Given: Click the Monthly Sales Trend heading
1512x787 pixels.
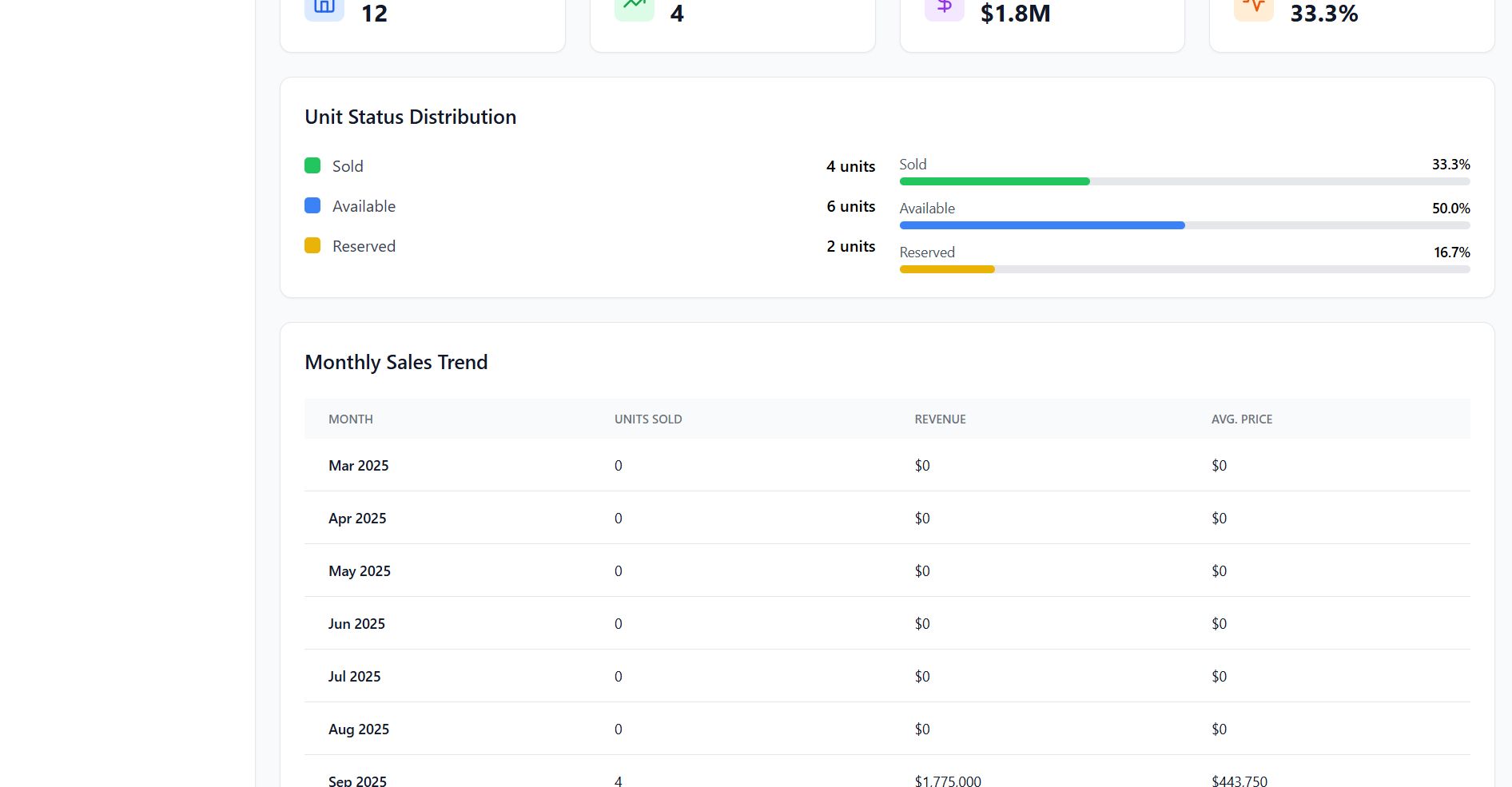Looking at the screenshot, I should [396, 362].
